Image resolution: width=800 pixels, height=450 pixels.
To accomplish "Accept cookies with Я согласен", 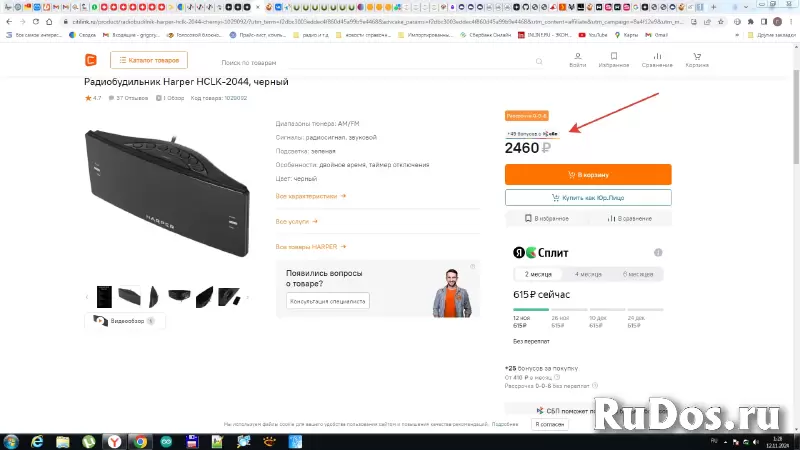I will 549,424.
